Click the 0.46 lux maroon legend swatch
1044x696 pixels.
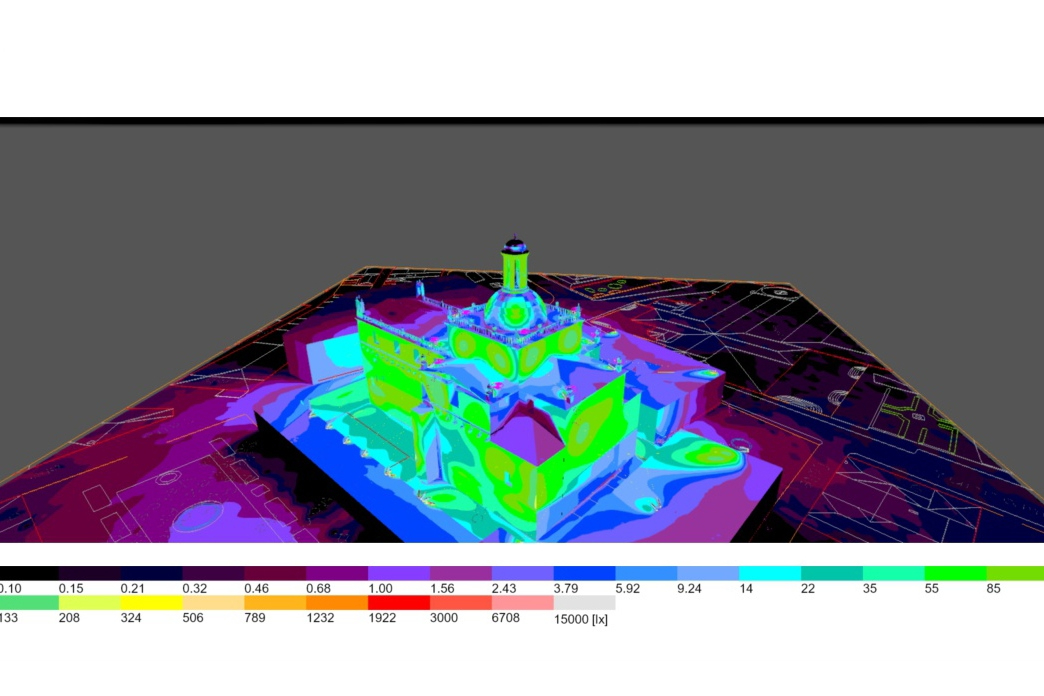click(x=274, y=574)
